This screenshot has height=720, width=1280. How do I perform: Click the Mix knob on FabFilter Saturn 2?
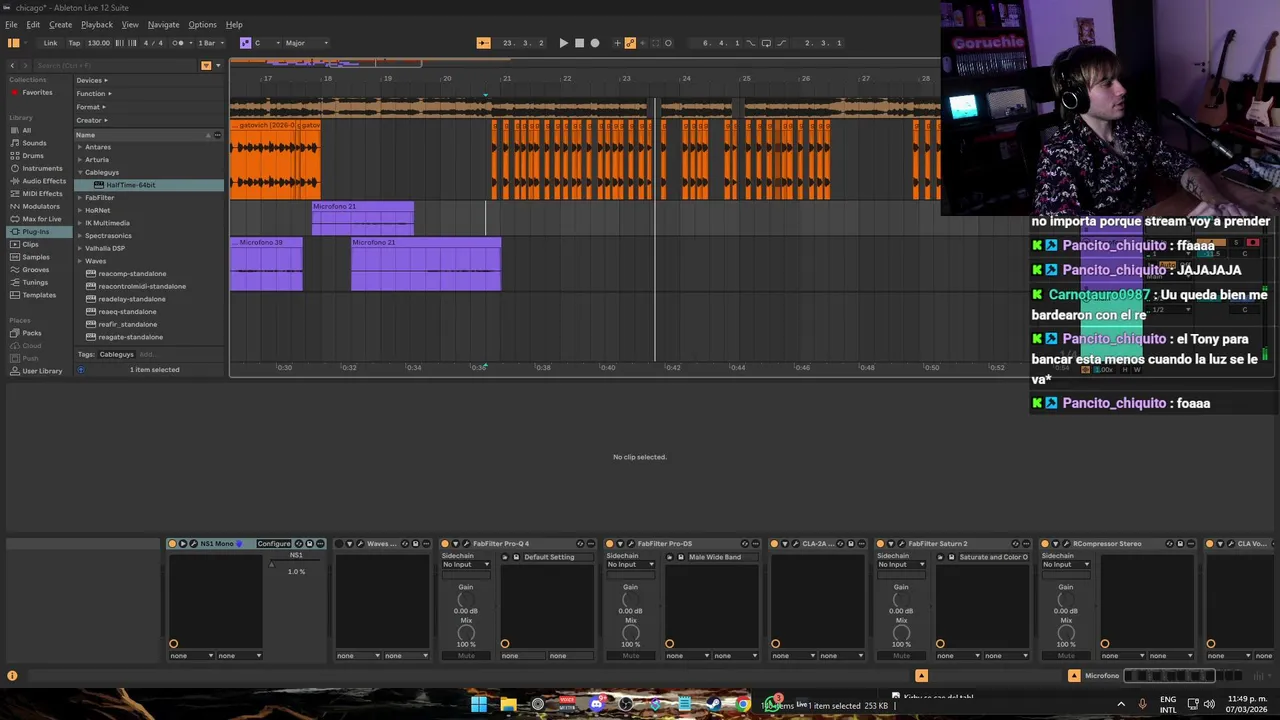pyautogui.click(x=901, y=633)
